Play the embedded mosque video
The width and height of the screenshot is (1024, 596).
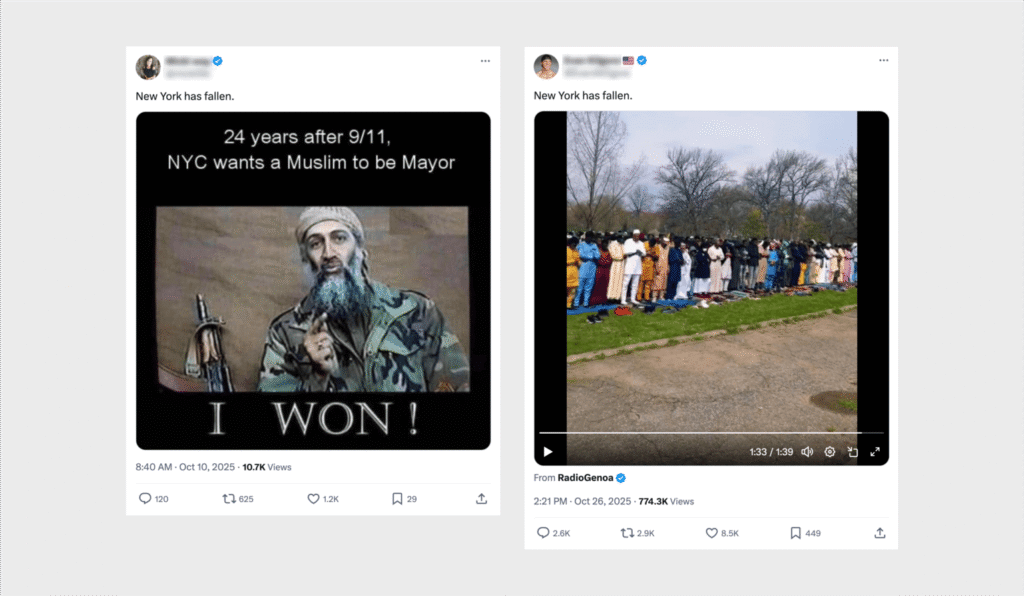(546, 452)
